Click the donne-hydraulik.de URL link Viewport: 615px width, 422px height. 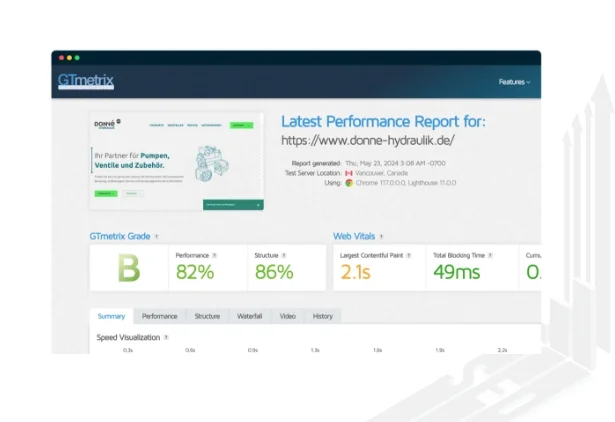point(368,141)
